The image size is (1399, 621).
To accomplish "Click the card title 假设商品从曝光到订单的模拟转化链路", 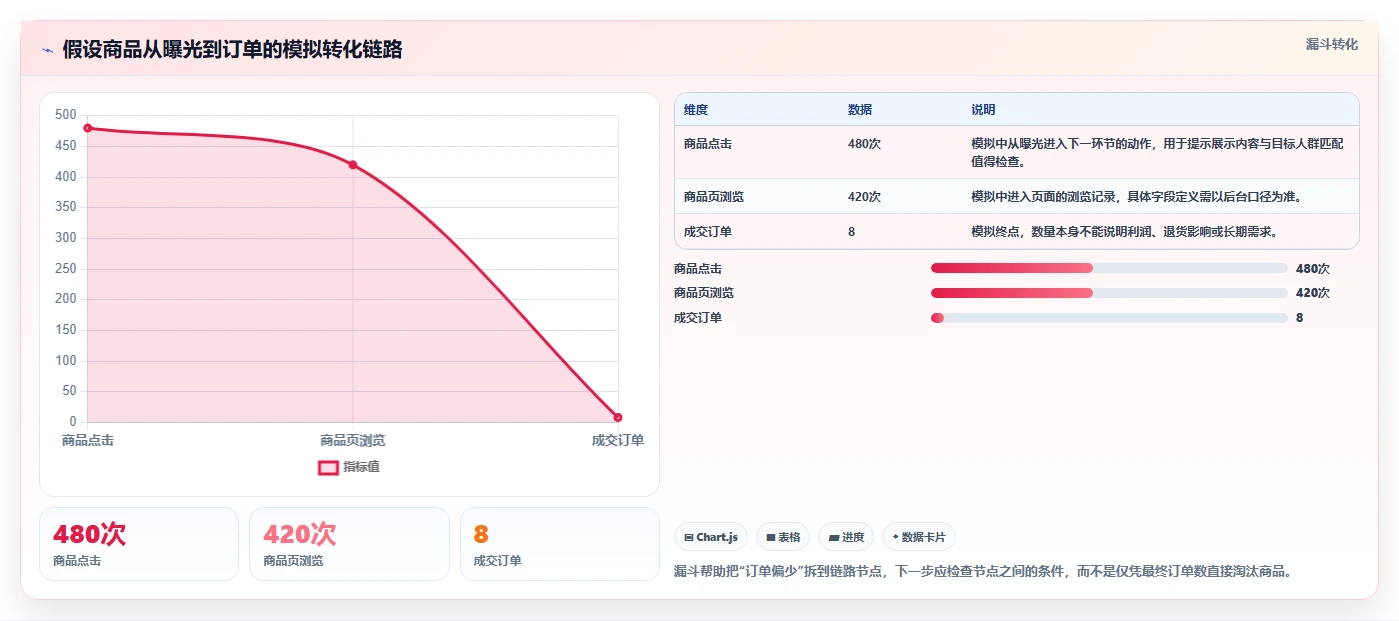I will click(232, 50).
